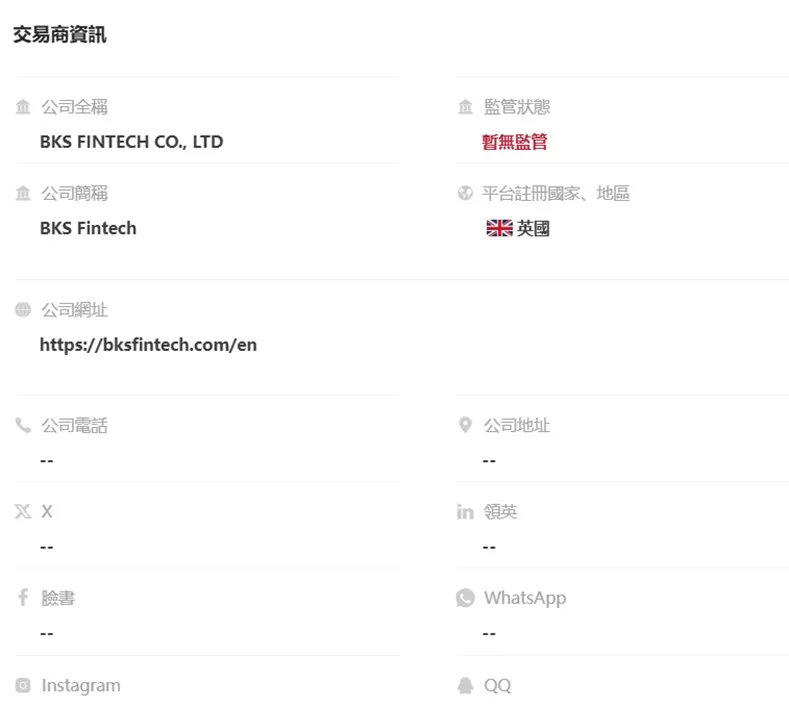Screen dimensions: 789x708
Task: Click the 公司簡稱 label
Action: (x=74, y=193)
